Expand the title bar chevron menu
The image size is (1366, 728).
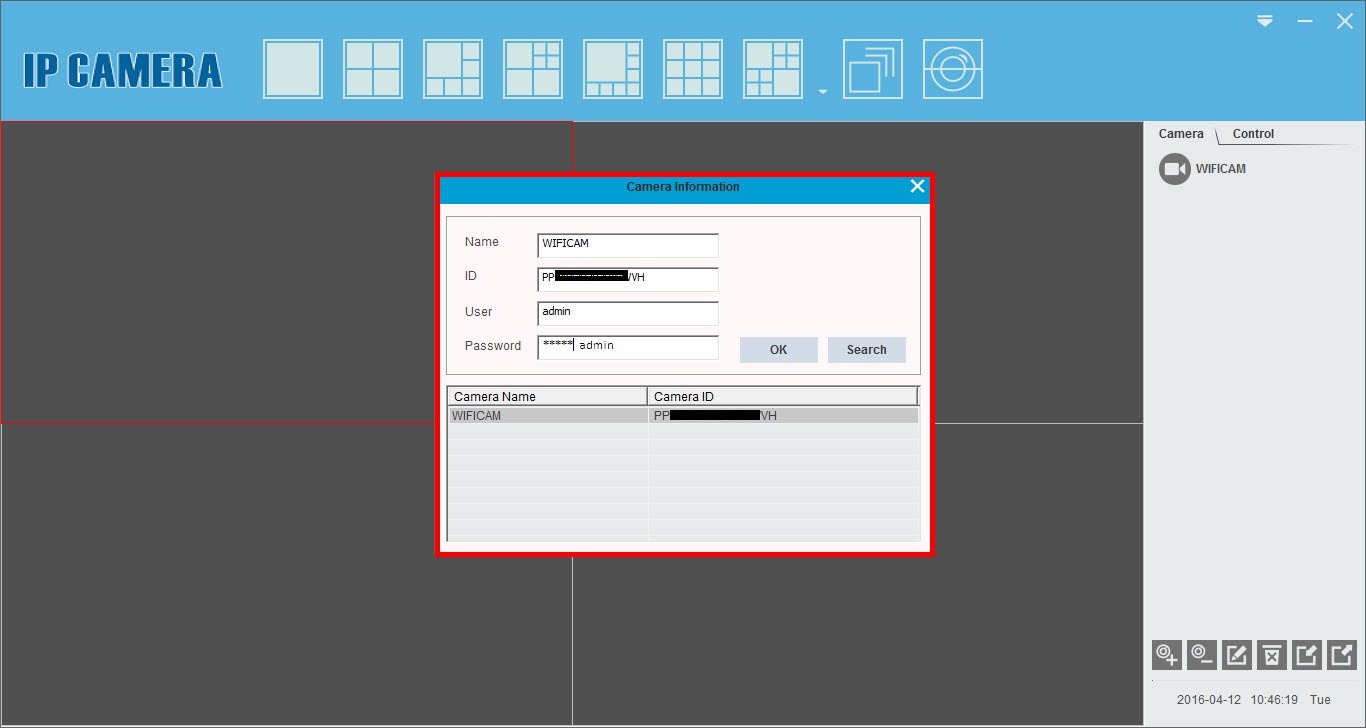pos(1264,20)
